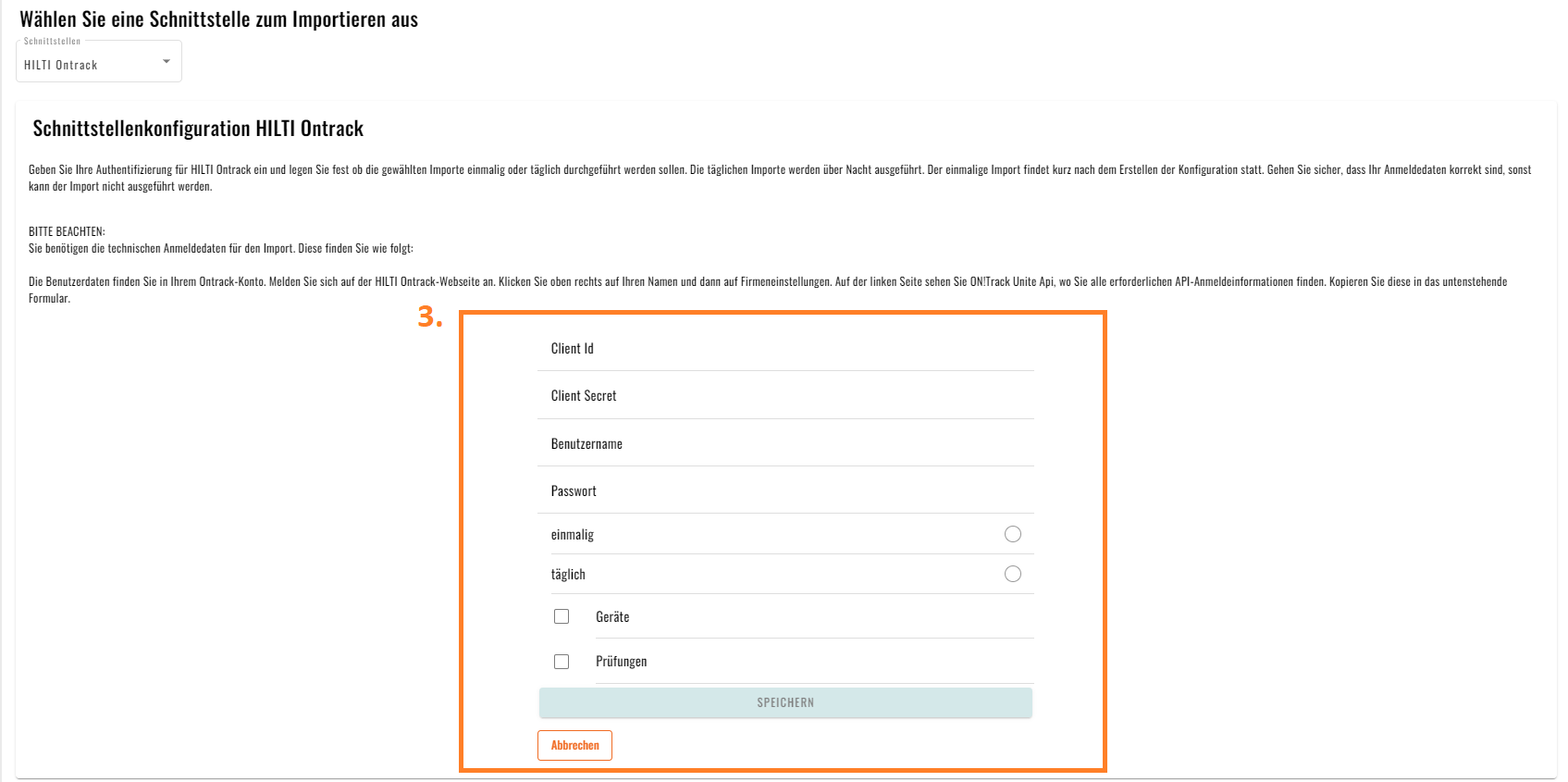The image size is (1568, 782).
Task: Click into the Passwort field
Action: (x=785, y=491)
